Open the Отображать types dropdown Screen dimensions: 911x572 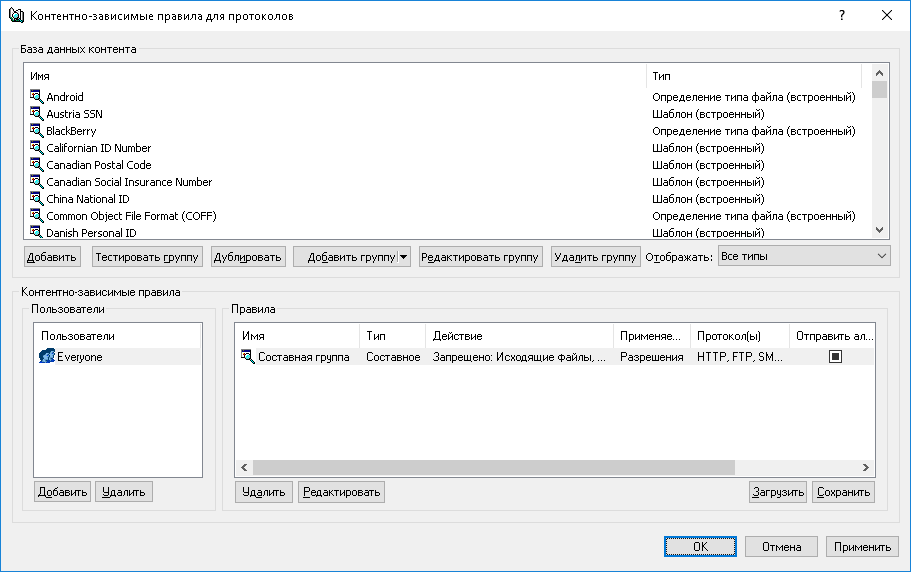(803, 257)
